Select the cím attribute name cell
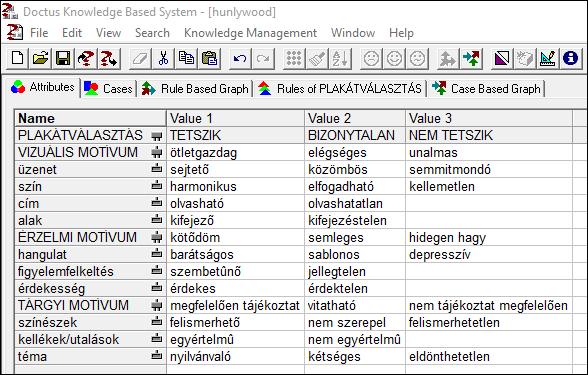 (90, 204)
